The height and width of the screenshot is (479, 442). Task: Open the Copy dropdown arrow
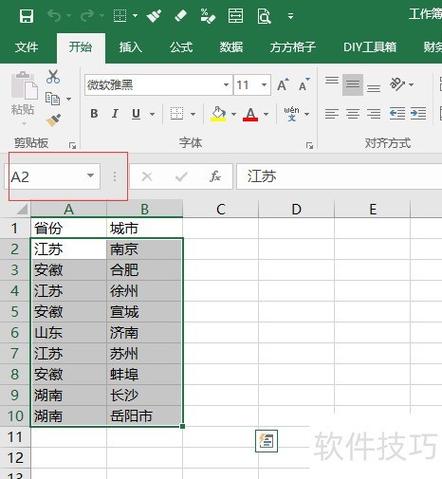[x=69, y=99]
